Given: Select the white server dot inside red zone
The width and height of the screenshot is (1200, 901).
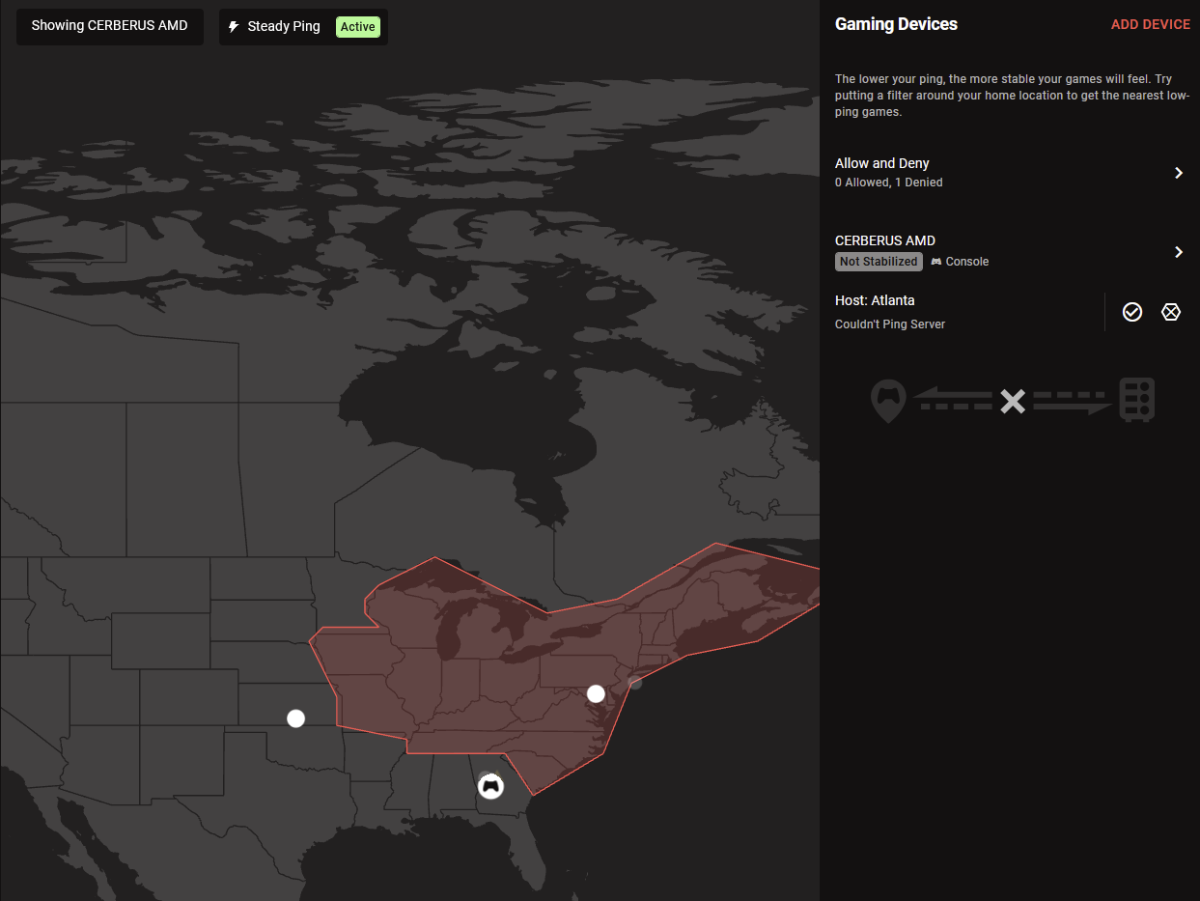Looking at the screenshot, I should pos(596,693).
